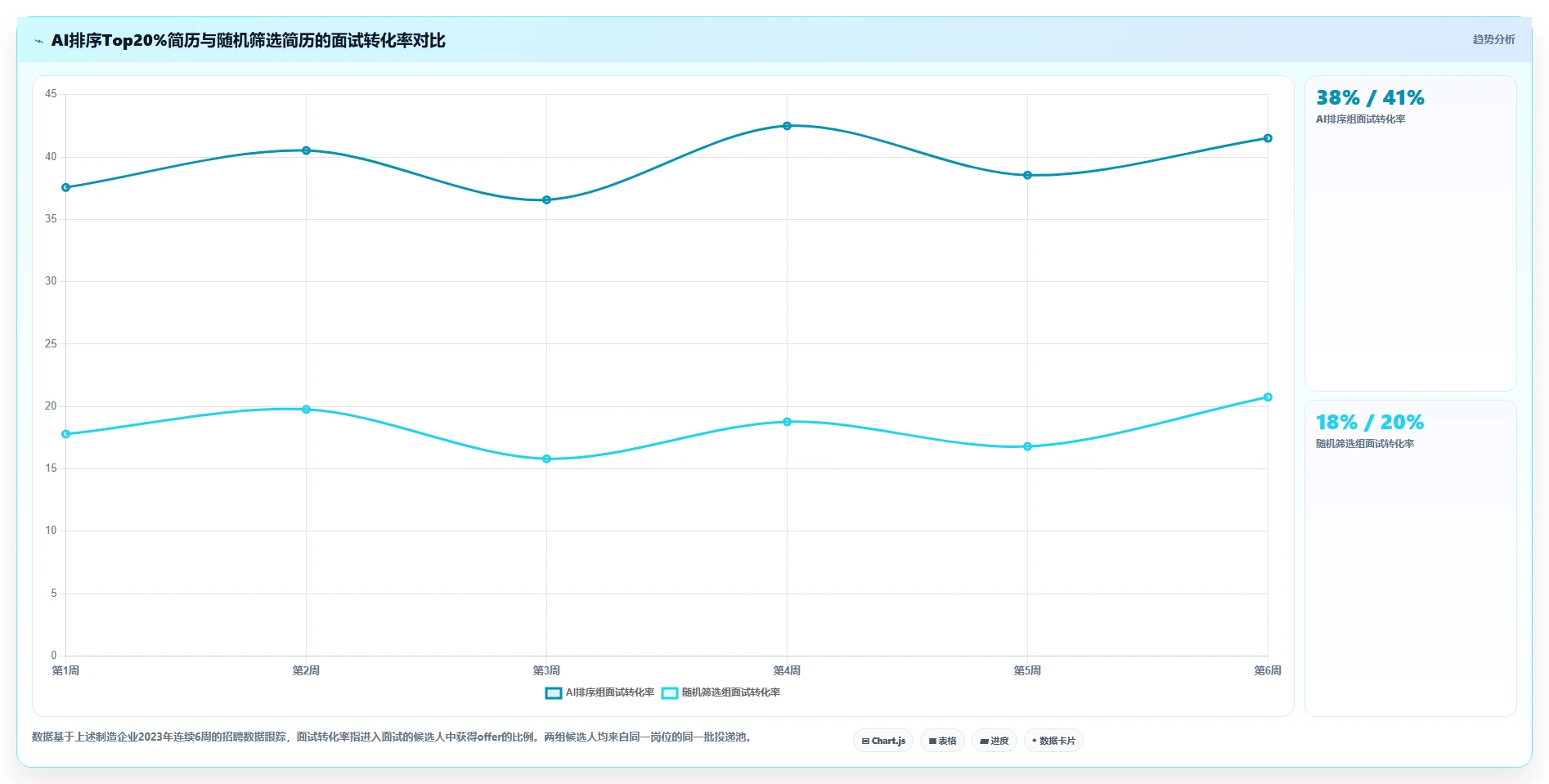Click the y-axis label 15
This screenshot has width=1549, height=784.
(51, 468)
